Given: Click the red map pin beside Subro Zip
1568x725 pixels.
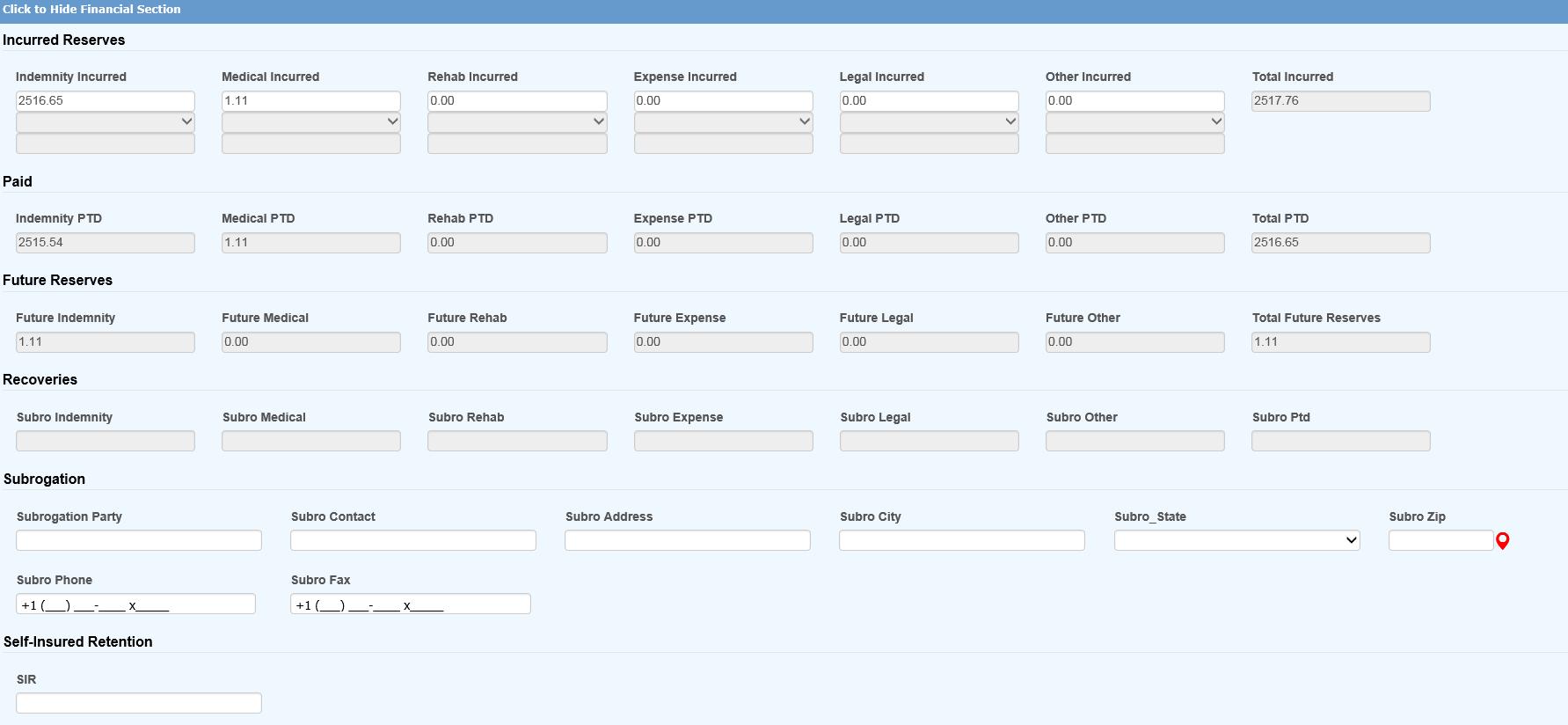Looking at the screenshot, I should (x=1502, y=541).
